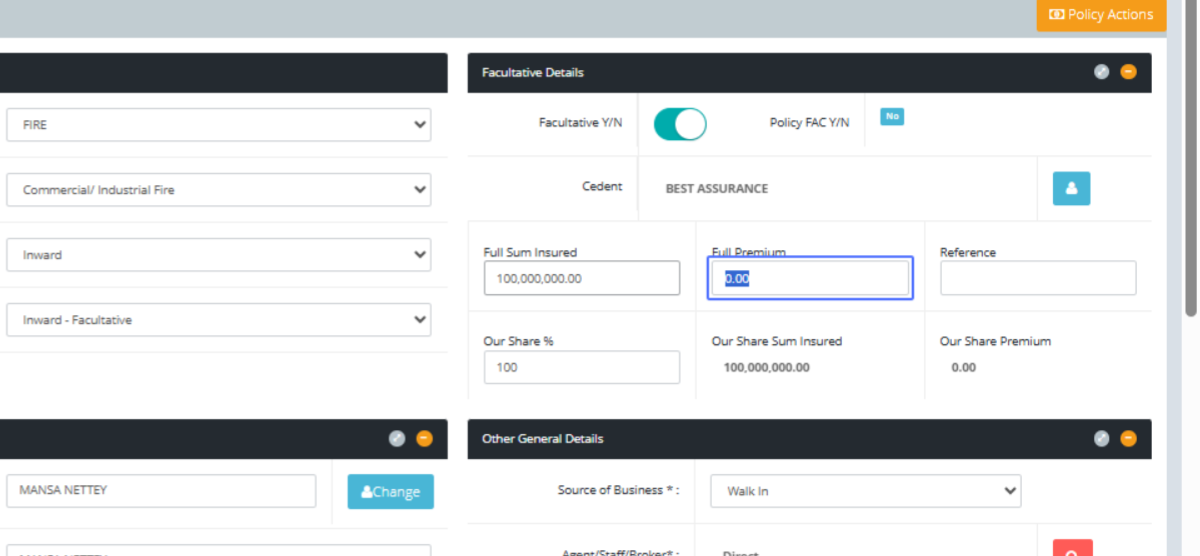Click the Cedent user lookup icon
This screenshot has height=556, width=1200.
pyautogui.click(x=1071, y=188)
